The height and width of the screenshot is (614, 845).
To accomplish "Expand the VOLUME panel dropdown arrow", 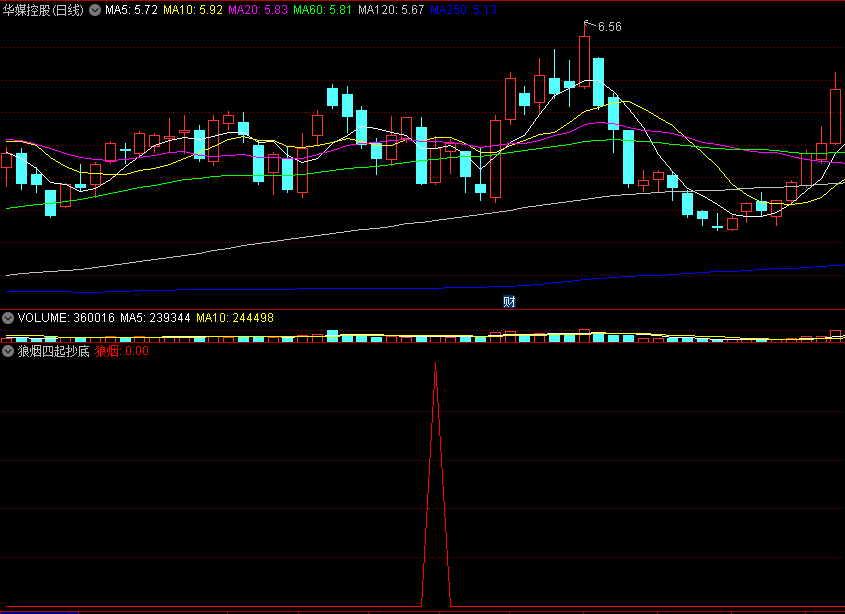I will (x=8, y=318).
